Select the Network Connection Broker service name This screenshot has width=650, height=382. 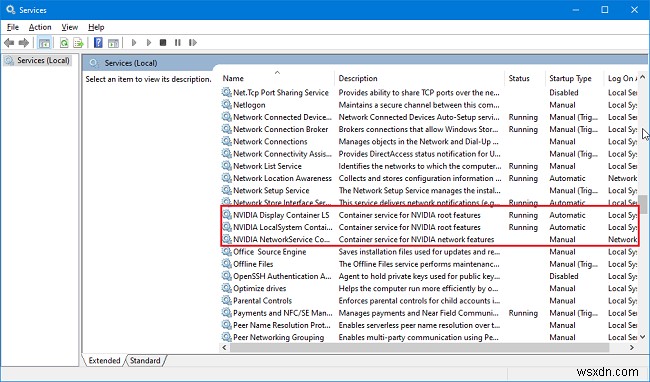[x=280, y=129]
